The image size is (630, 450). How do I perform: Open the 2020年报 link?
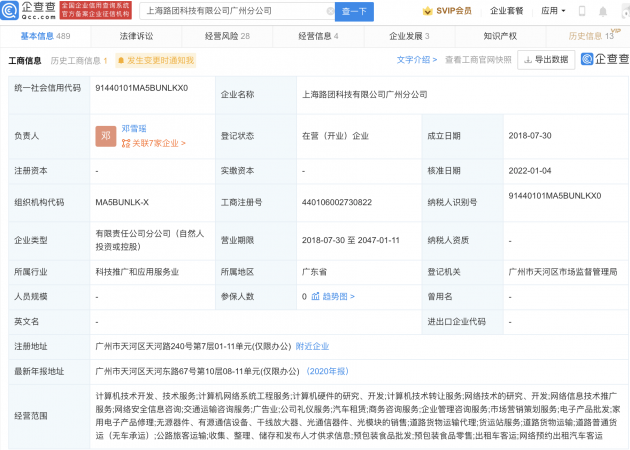pyautogui.click(x=327, y=371)
